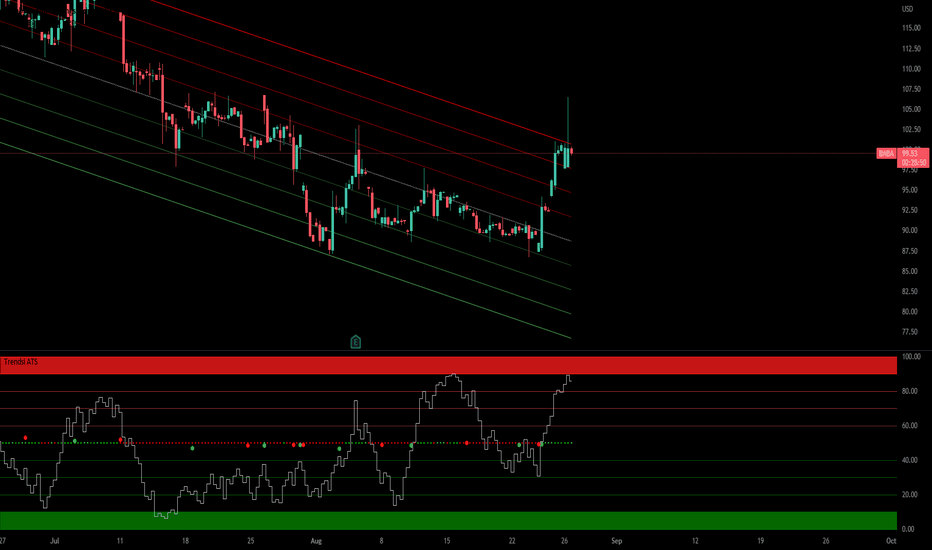Screen dimensions: 932x550
Task: Click the Aug date label
Action: pos(316,541)
